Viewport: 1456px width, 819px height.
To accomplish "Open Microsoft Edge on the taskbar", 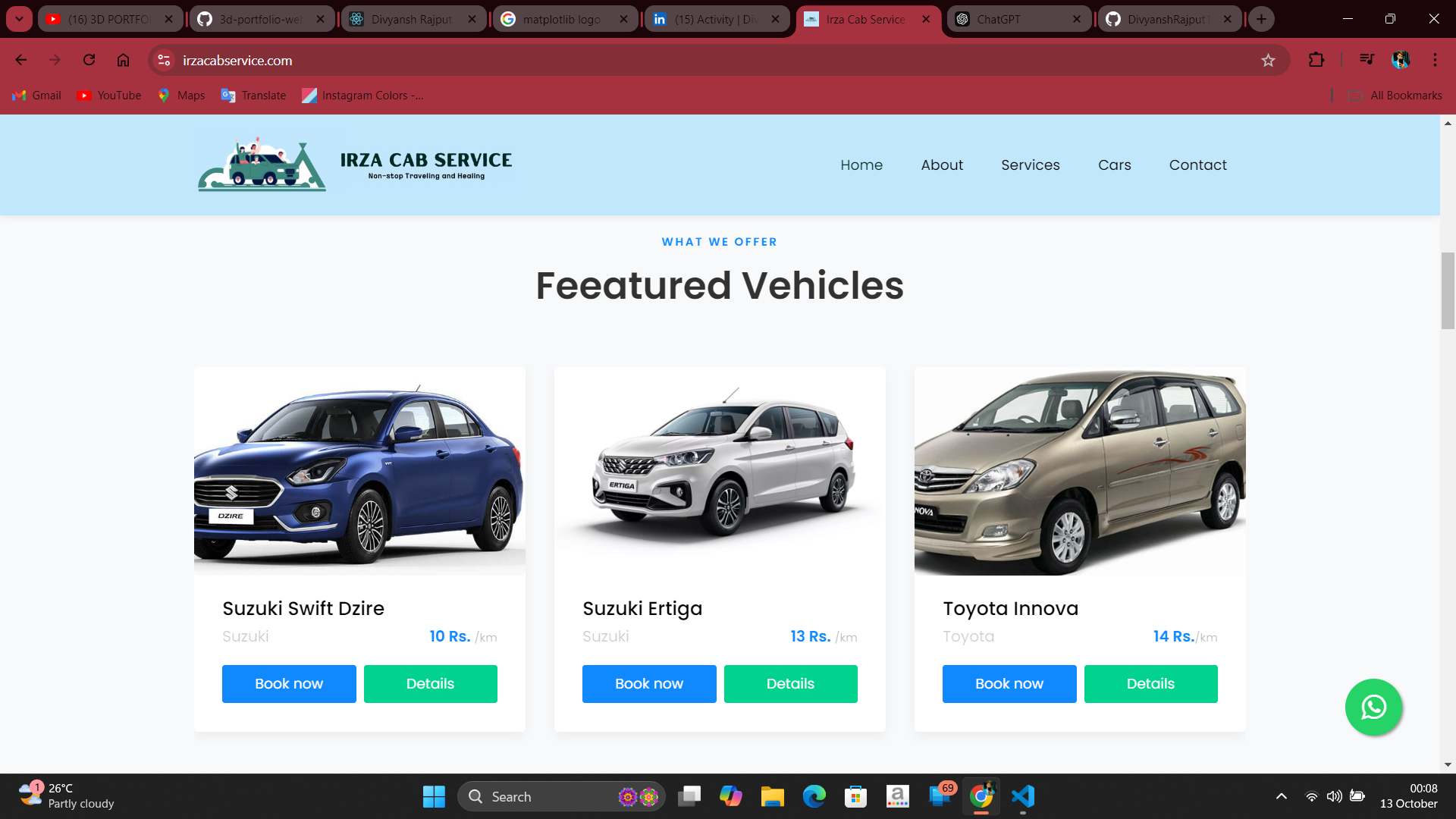I will pyautogui.click(x=814, y=796).
